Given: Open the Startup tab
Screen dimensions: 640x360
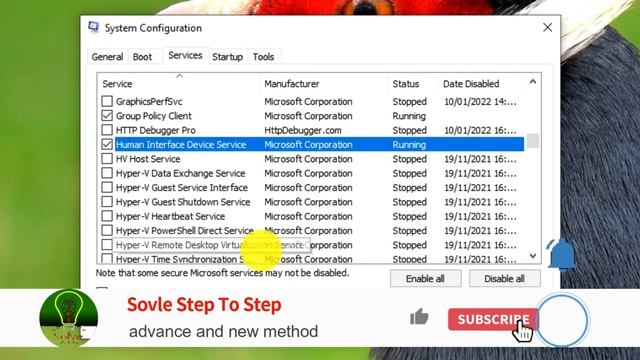Looking at the screenshot, I should pyautogui.click(x=227, y=57).
